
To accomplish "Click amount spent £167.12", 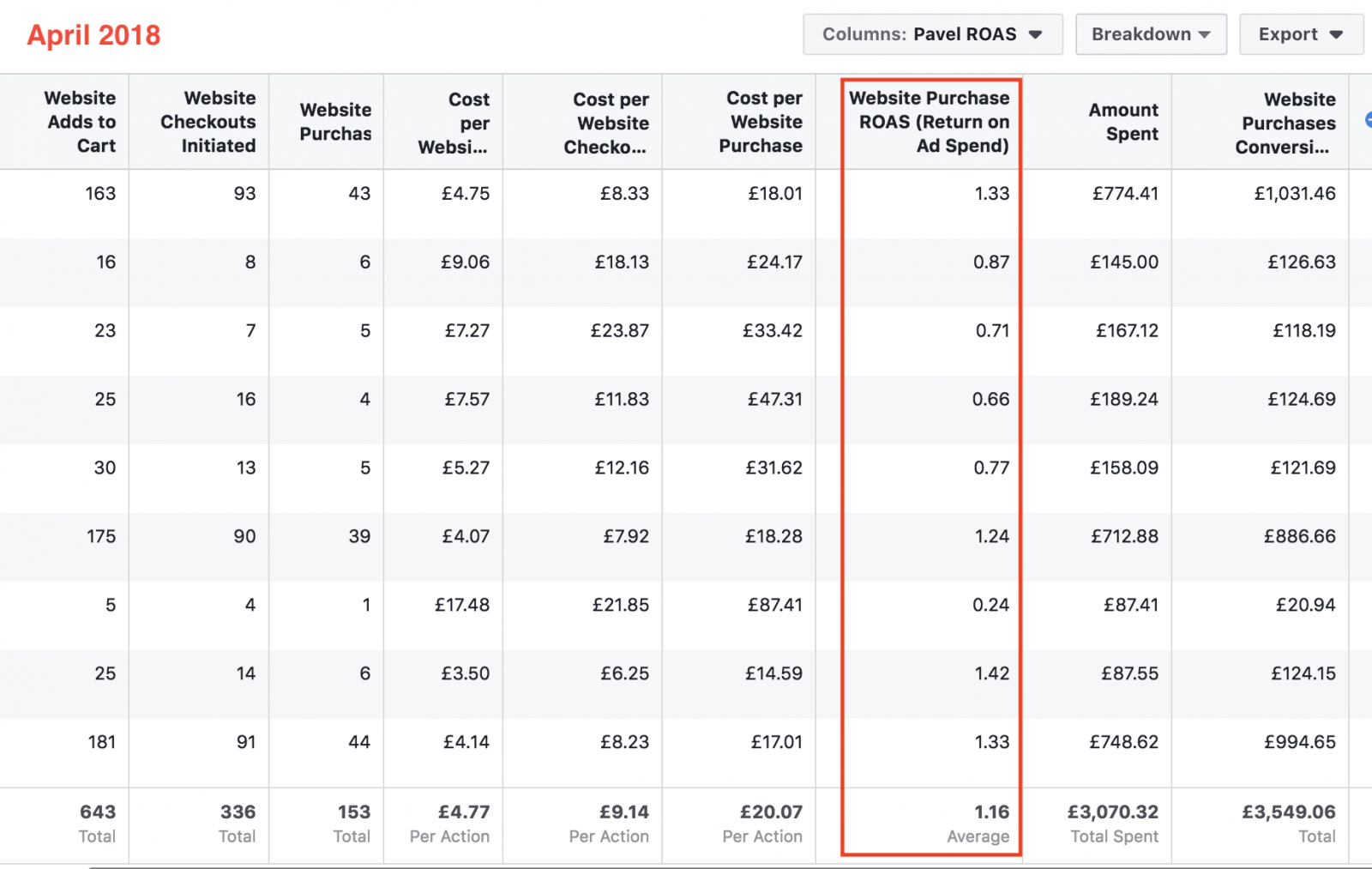I will pos(1127,331).
